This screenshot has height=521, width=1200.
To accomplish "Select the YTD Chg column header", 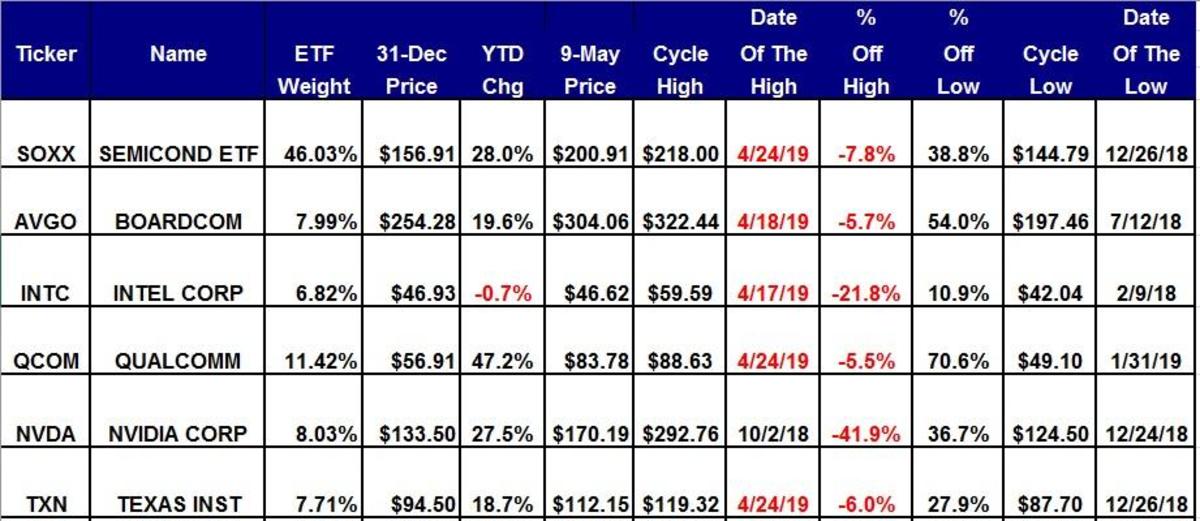I will (x=502, y=70).
